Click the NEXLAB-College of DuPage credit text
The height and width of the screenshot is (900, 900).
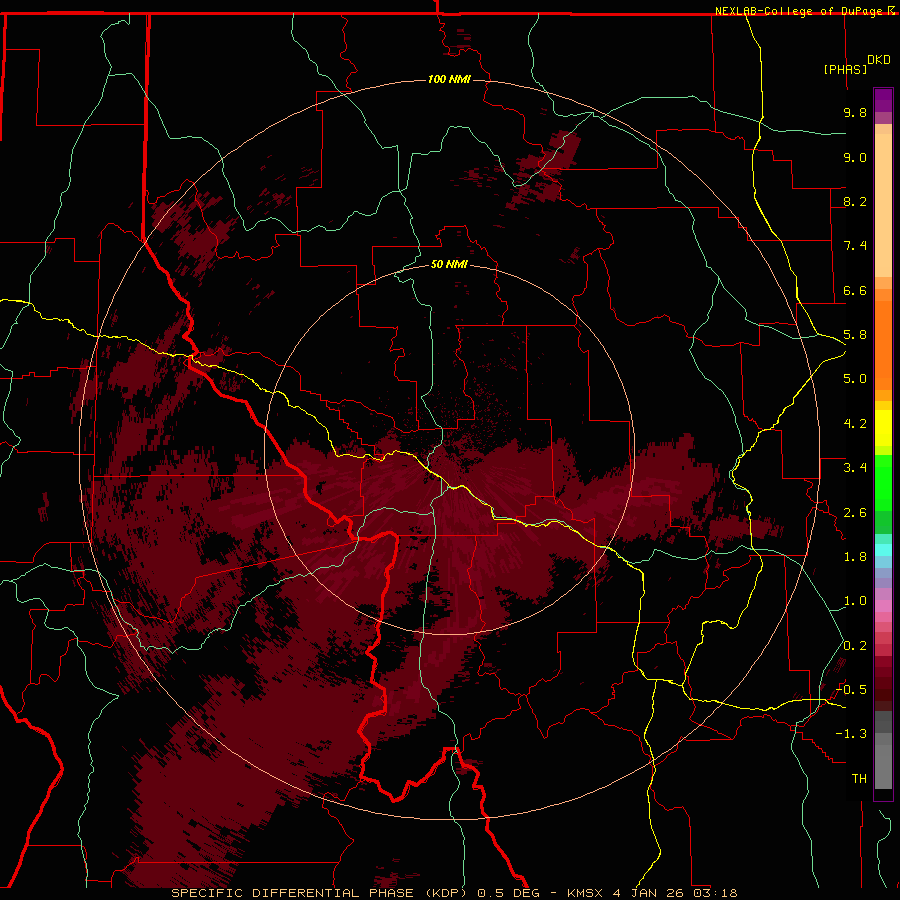tap(800, 11)
